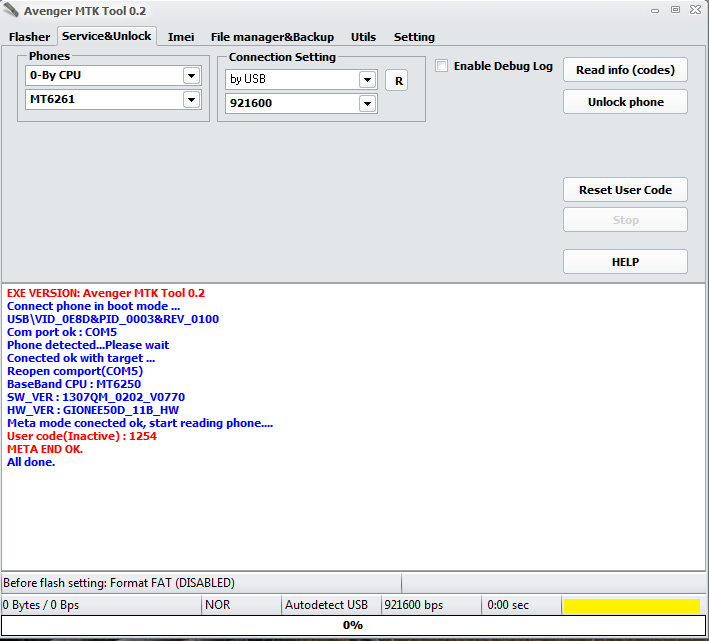Click the Stop button
Screen dimensions: 709x641
coord(625,220)
